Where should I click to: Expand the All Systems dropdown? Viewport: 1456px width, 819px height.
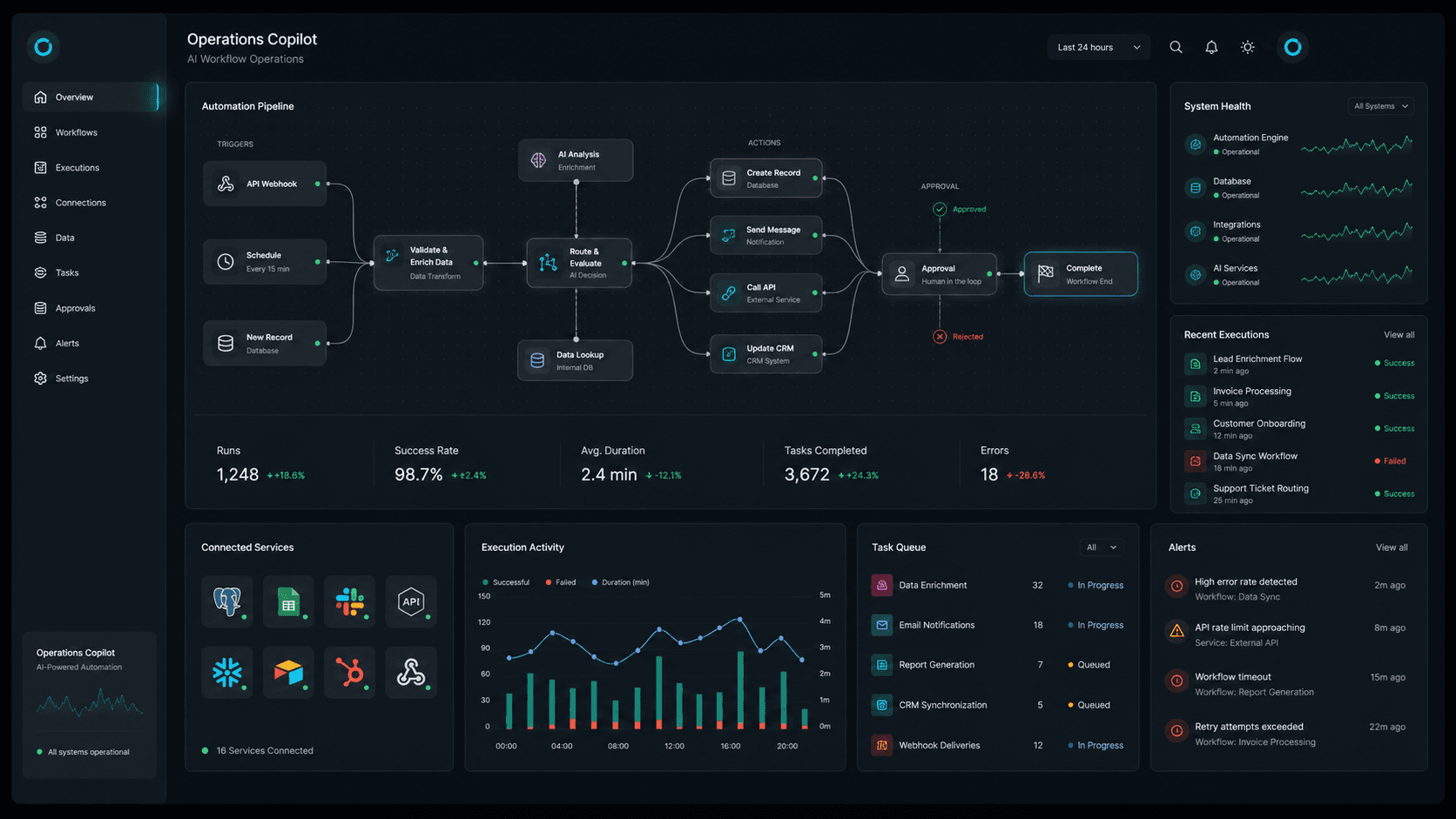coord(1380,106)
